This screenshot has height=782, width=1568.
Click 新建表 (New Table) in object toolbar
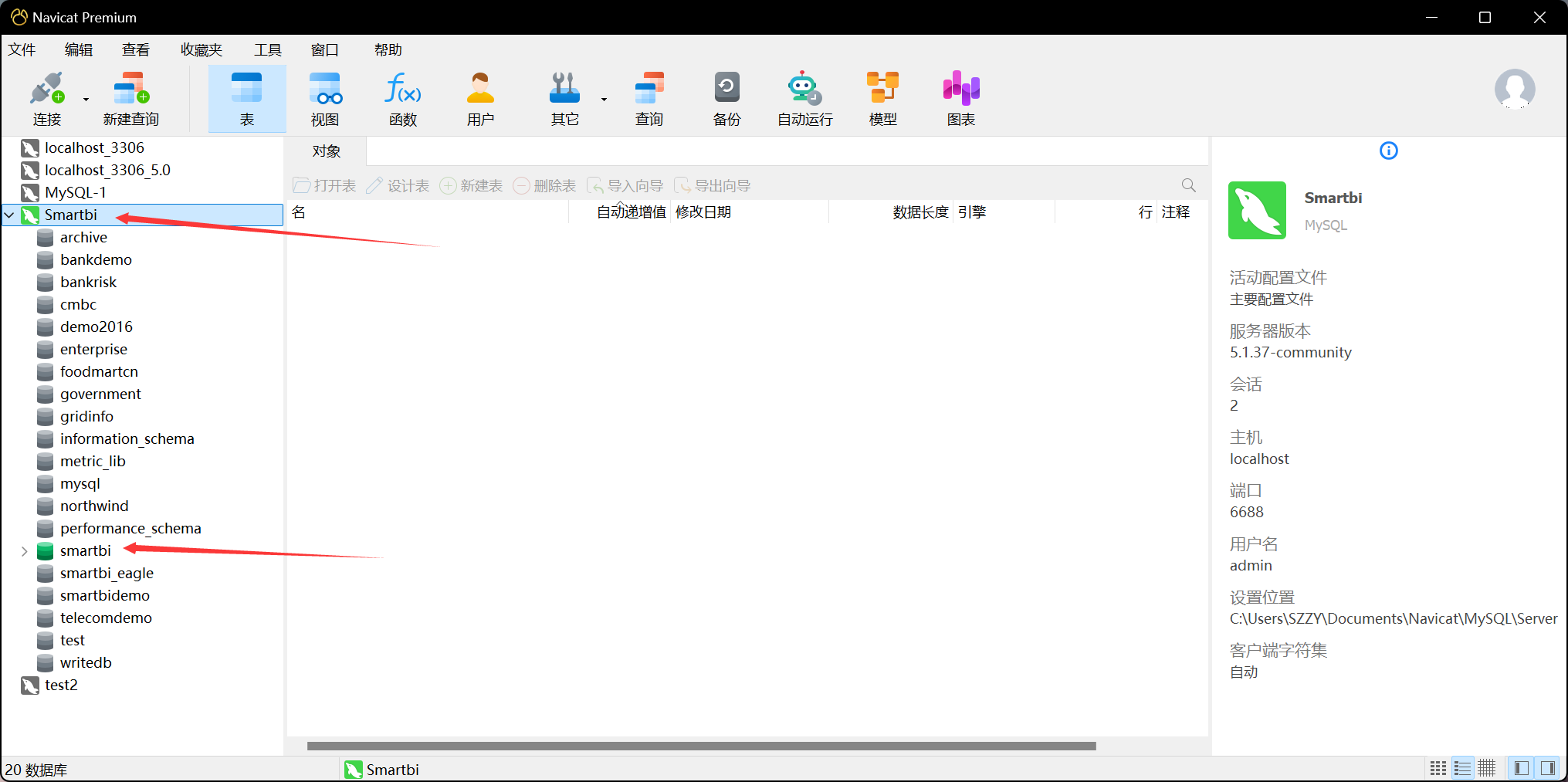coord(471,186)
